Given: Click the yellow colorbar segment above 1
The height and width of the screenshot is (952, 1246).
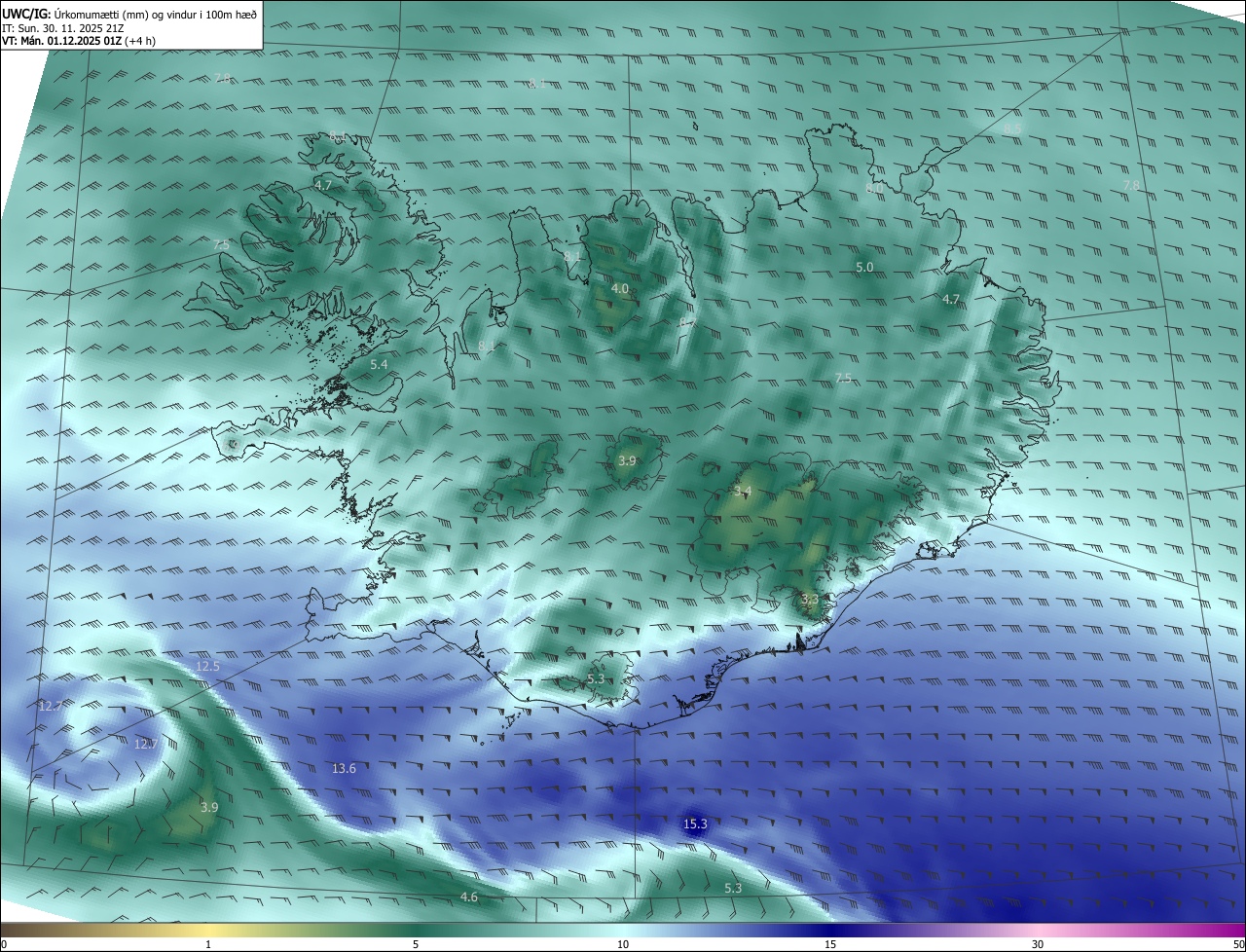Looking at the screenshot, I should [208, 930].
